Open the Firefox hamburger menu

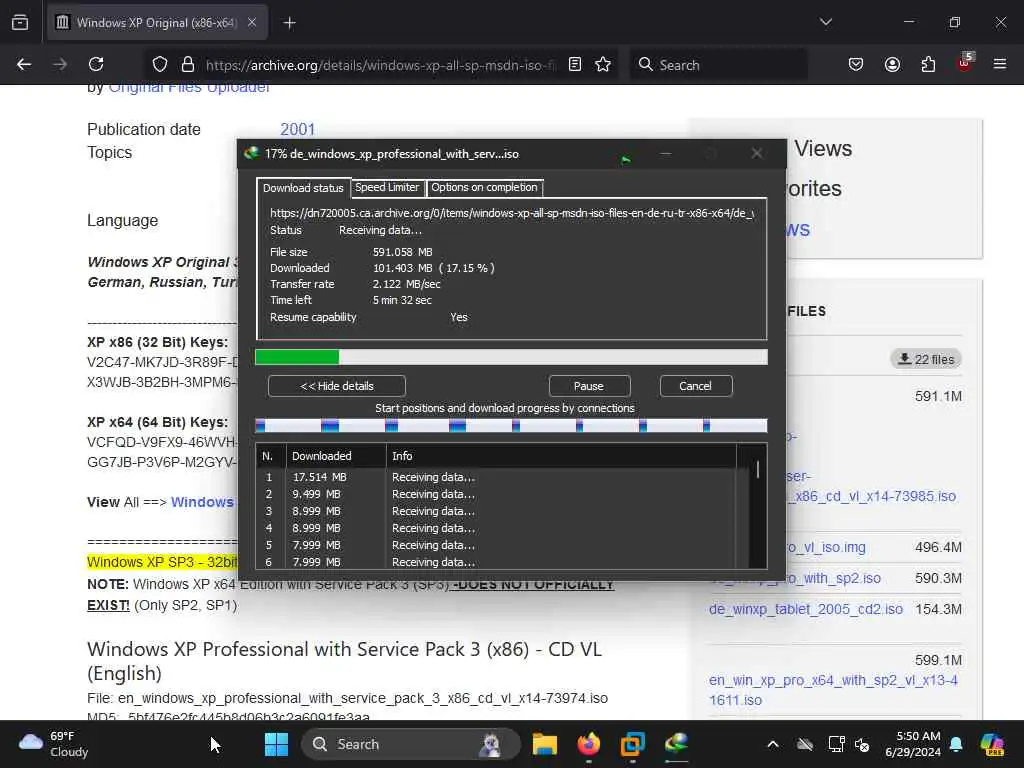1000,64
